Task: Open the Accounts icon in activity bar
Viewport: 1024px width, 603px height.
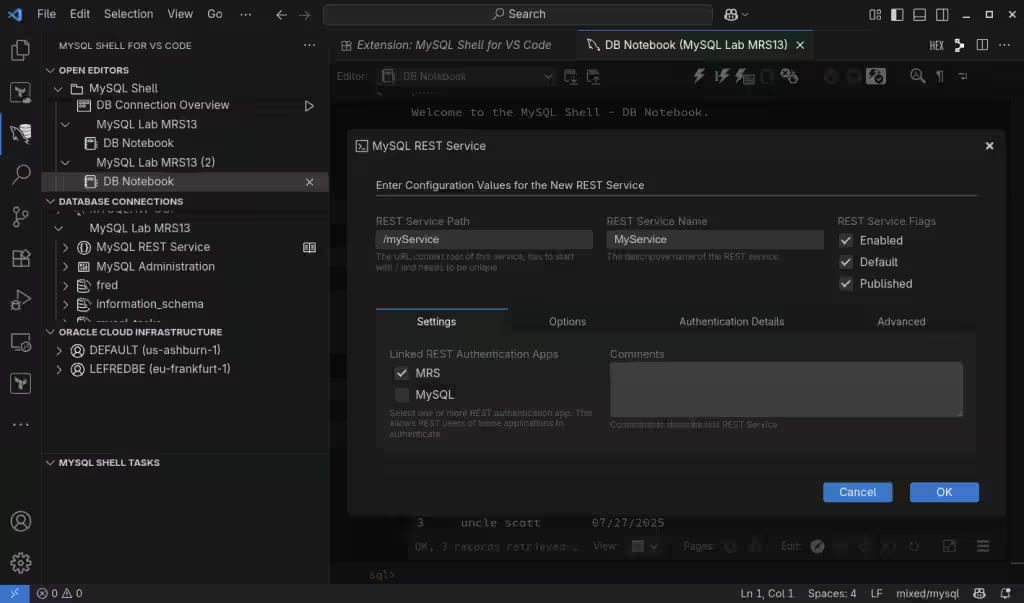Action: point(20,521)
